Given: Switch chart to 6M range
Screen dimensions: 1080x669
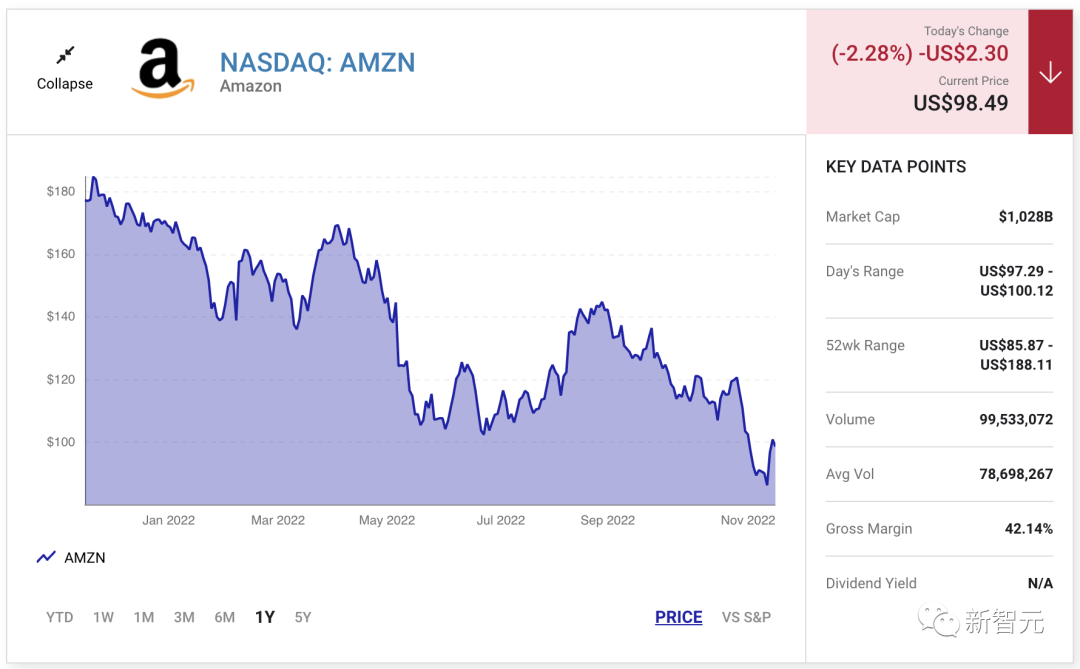Looking at the screenshot, I should 224,617.
